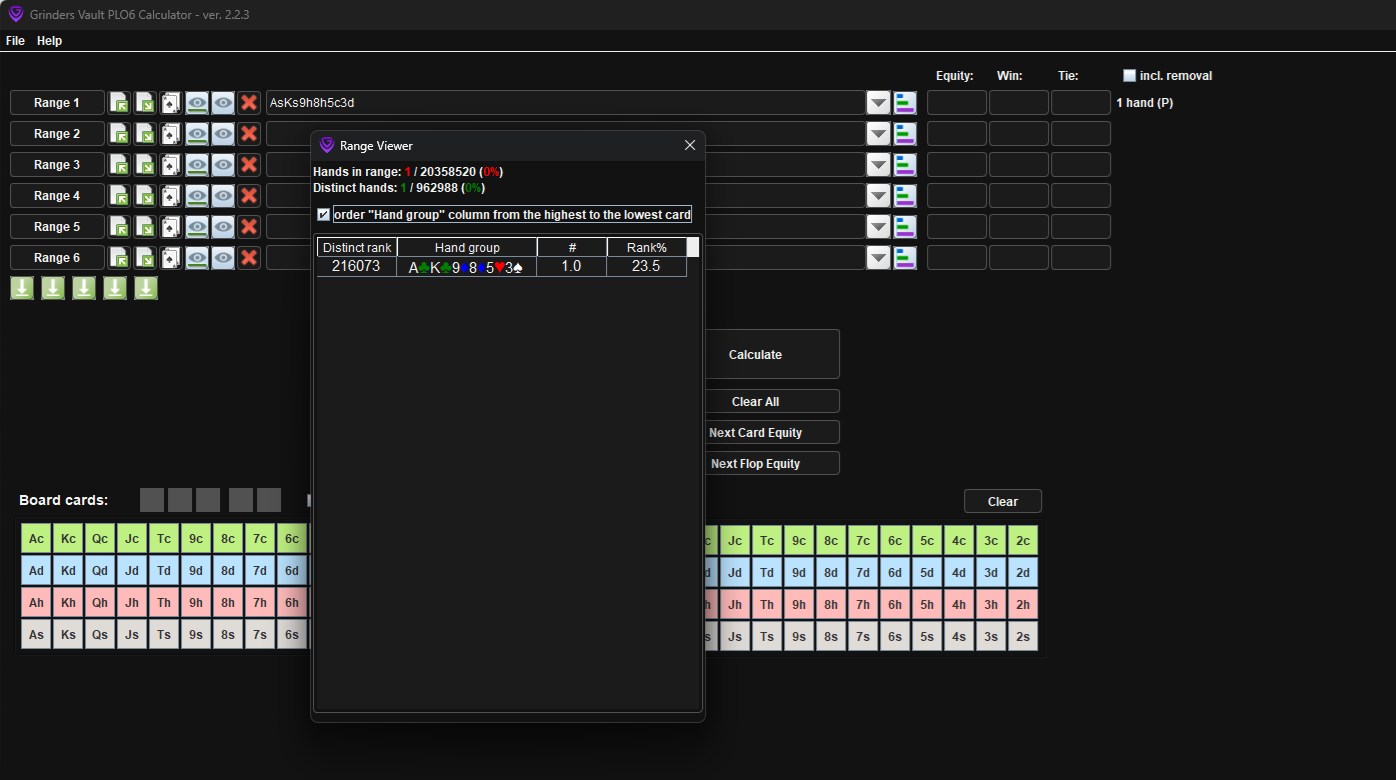The image size is (1396, 780).
Task: Expand the Range 6 dropdown arrow
Action: (878, 258)
